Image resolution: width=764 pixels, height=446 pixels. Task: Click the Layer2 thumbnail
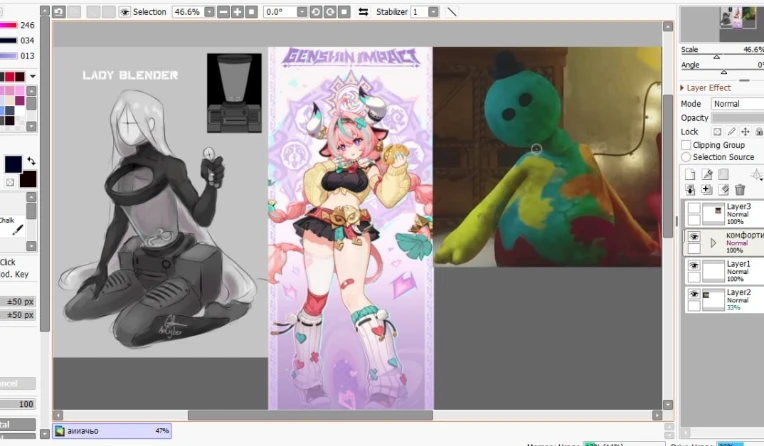pyautogui.click(x=713, y=300)
